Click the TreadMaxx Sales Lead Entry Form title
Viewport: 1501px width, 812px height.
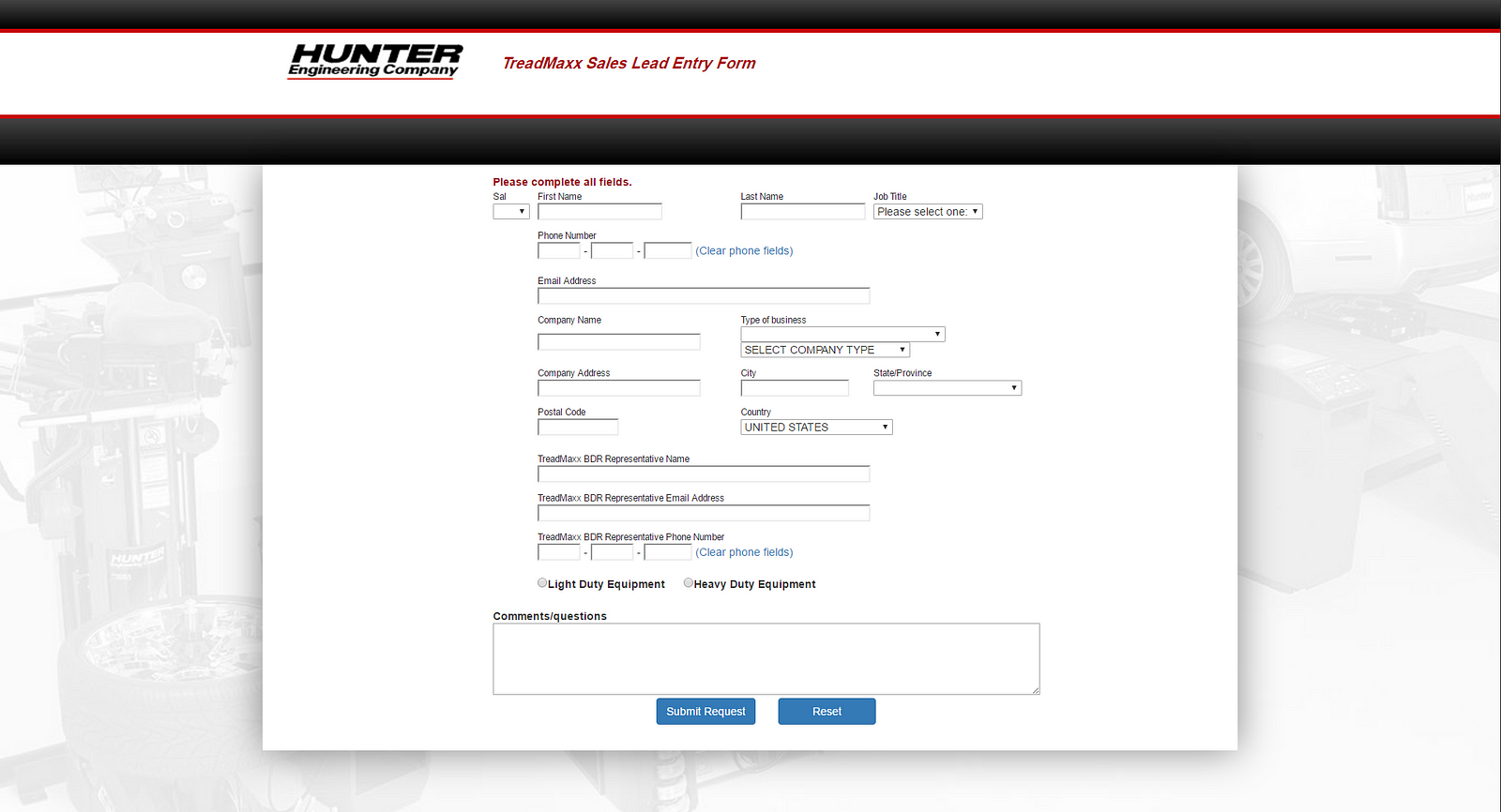[x=629, y=63]
